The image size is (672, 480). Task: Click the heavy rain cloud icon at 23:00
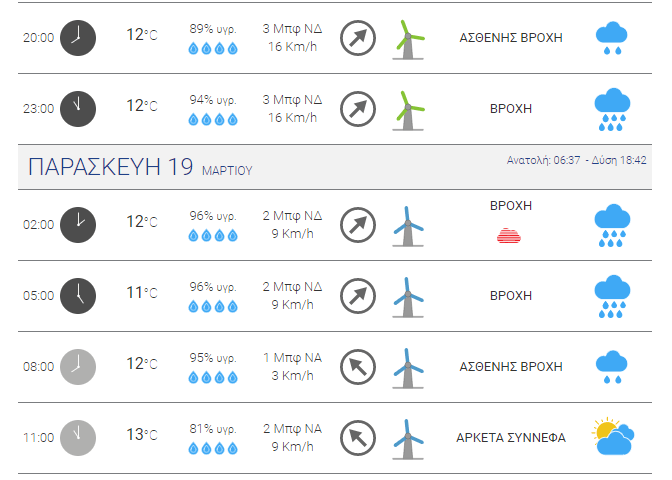coord(612,109)
